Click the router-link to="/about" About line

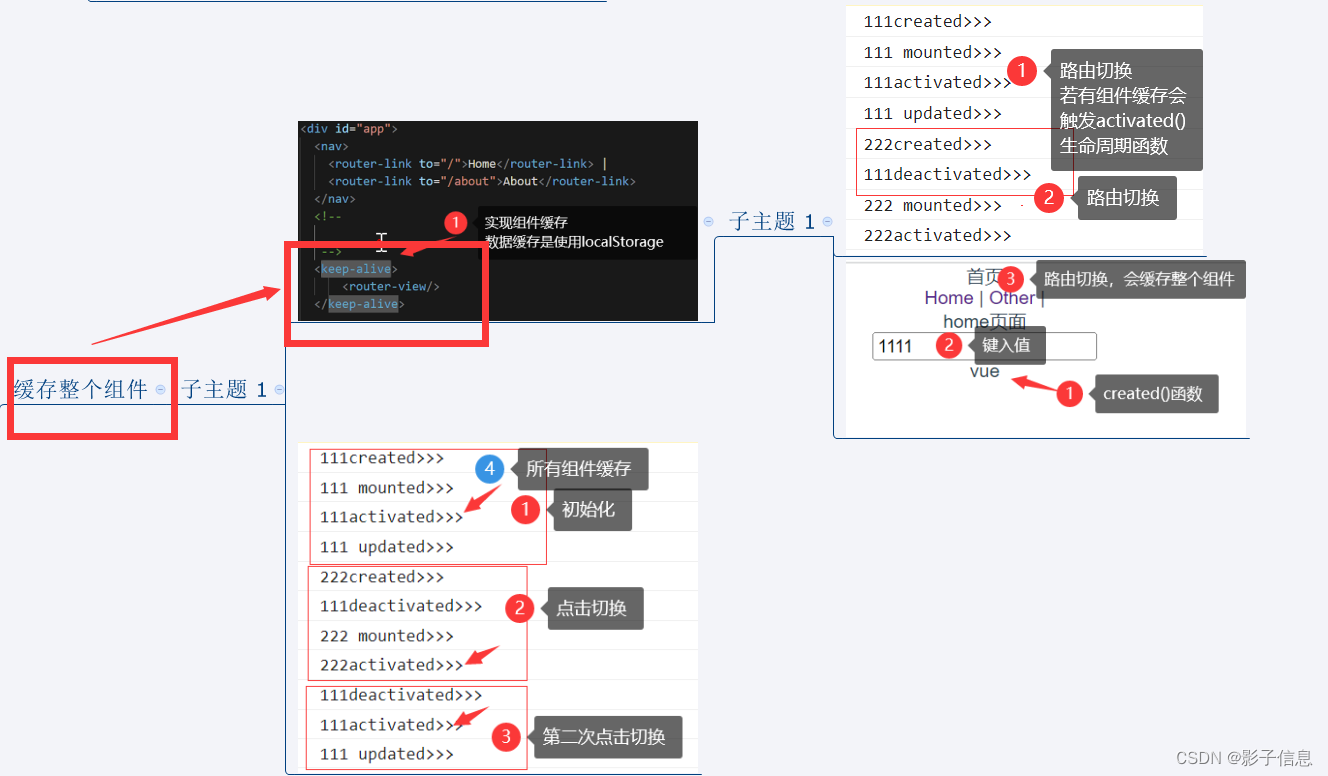482,181
